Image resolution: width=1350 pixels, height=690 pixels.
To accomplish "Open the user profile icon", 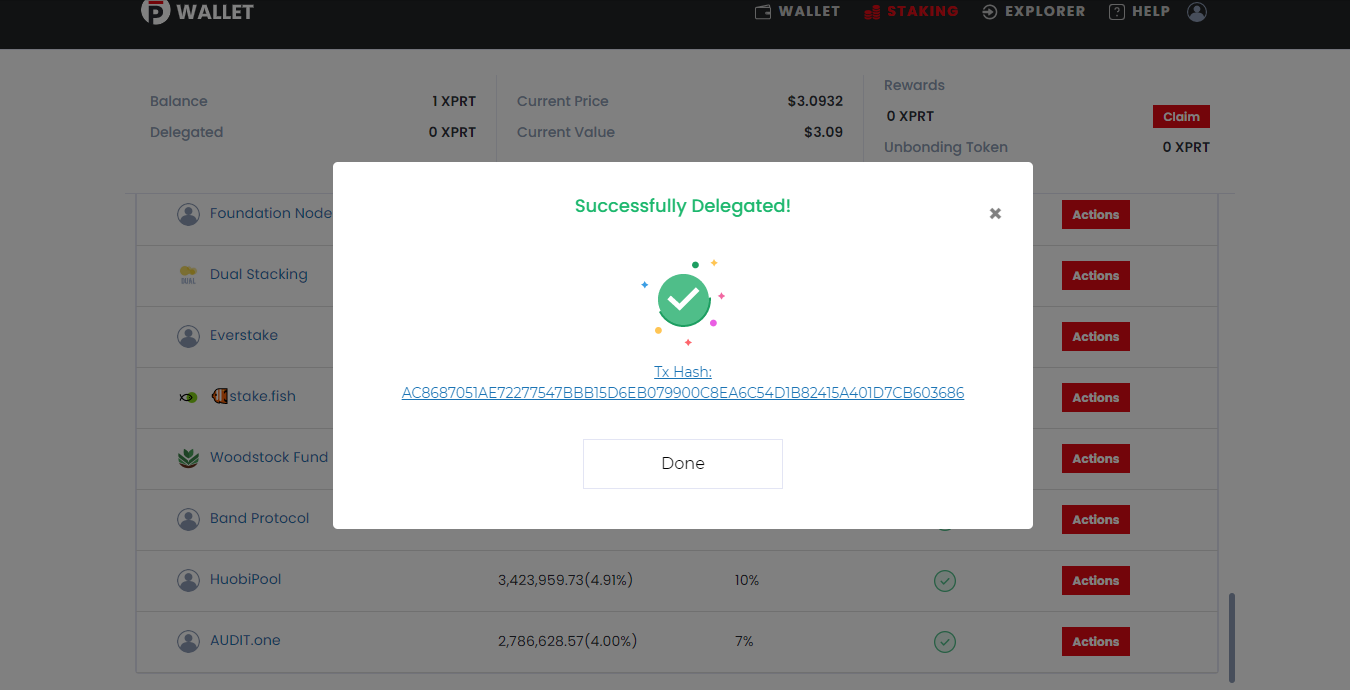I will 1197,12.
